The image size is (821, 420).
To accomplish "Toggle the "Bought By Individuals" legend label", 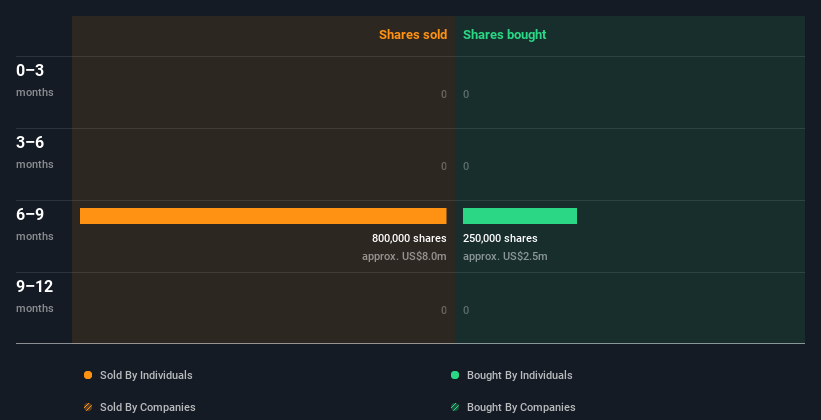I will click(x=519, y=375).
